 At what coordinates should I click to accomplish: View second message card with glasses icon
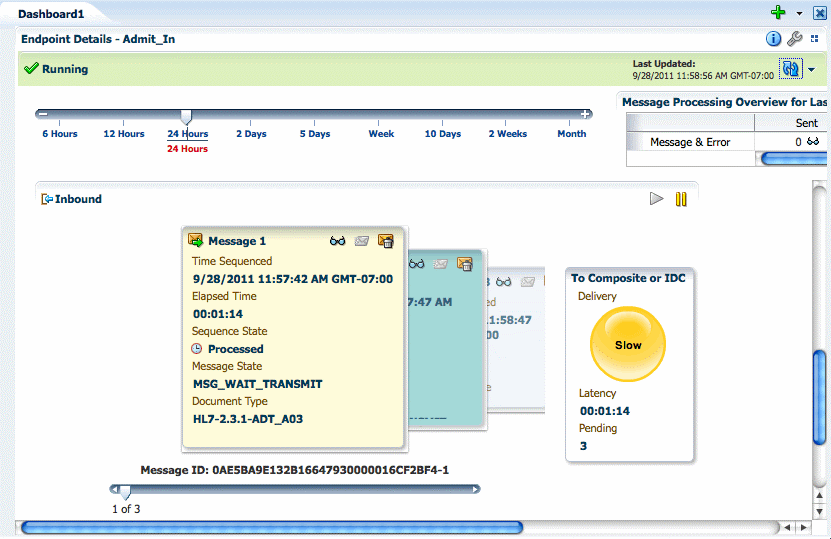[417, 263]
